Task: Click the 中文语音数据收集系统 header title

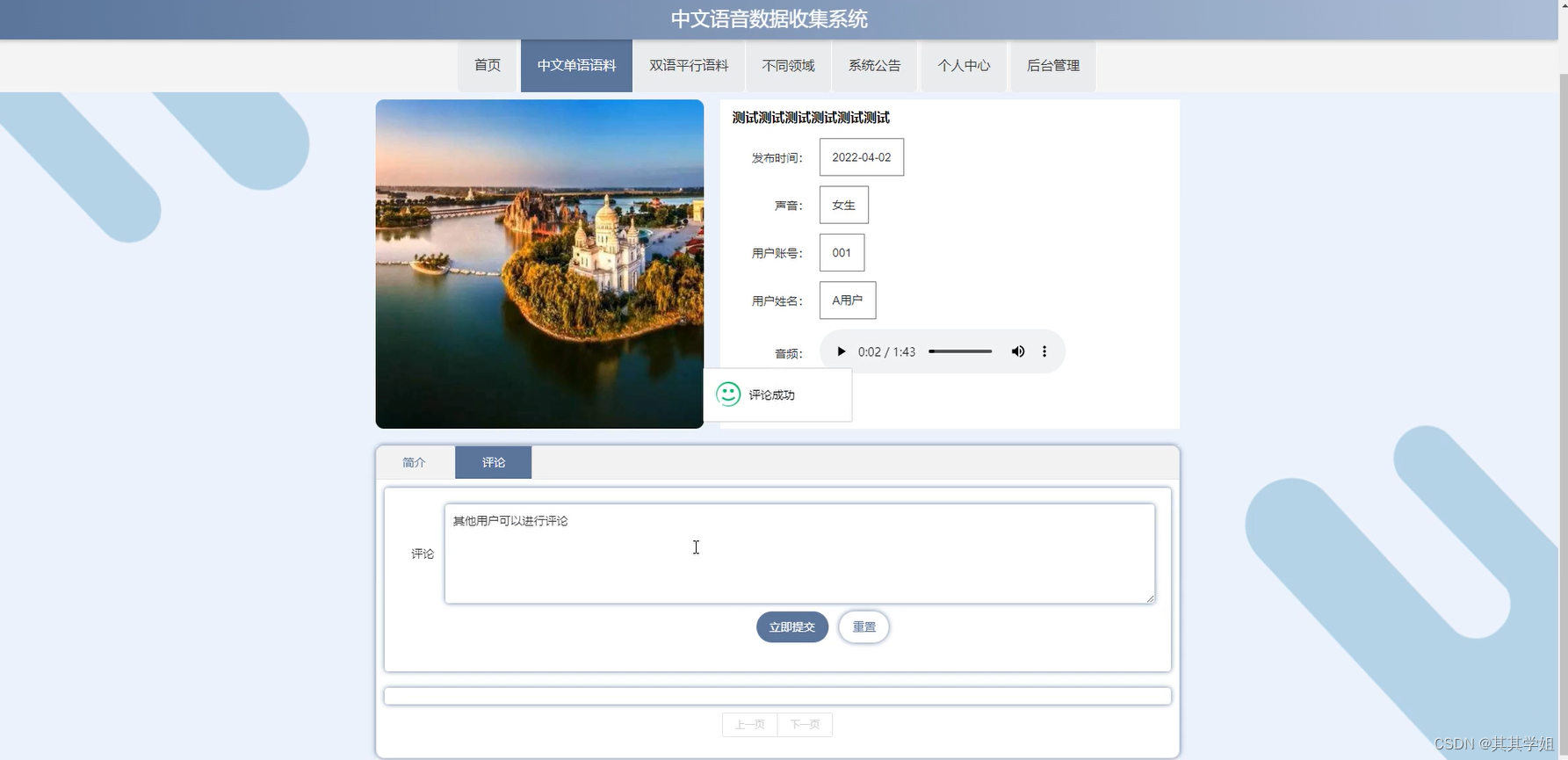Action: click(770, 19)
